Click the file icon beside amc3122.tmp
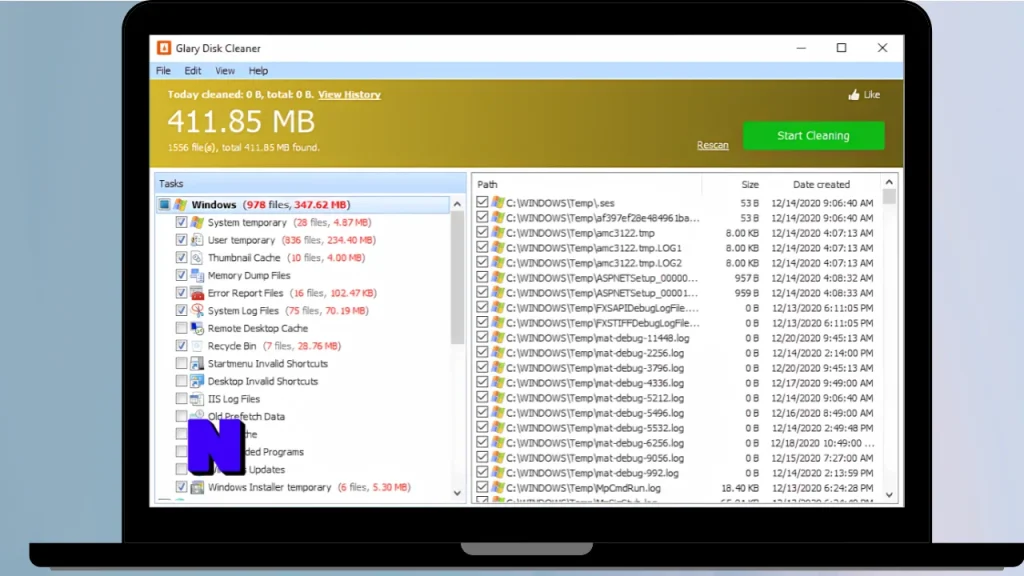This screenshot has width=1024, height=576. point(498,232)
